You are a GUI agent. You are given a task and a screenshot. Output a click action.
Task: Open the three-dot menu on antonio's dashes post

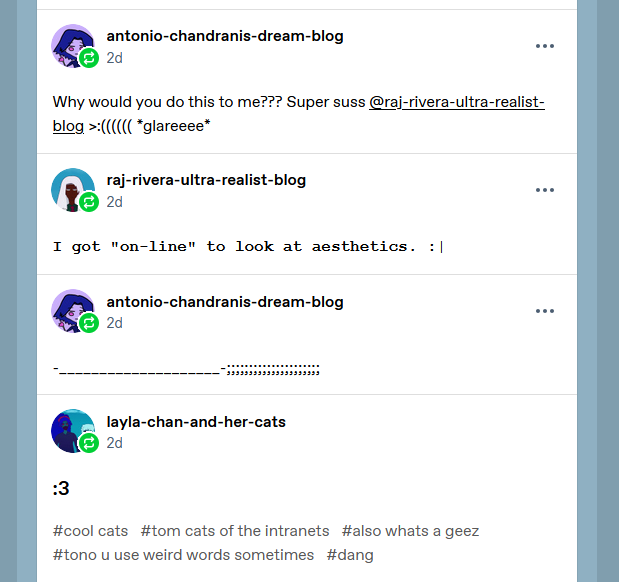545,311
